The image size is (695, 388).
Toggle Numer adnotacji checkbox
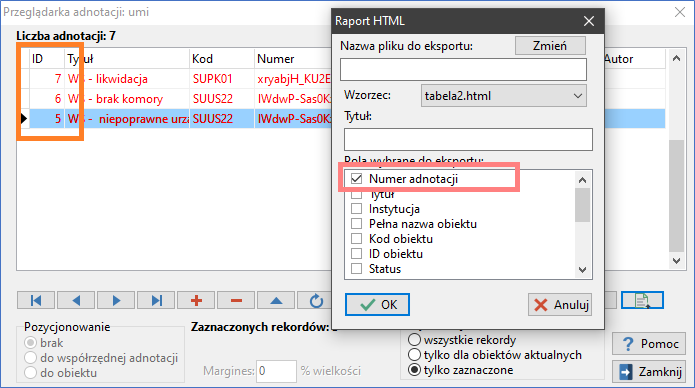click(x=356, y=179)
